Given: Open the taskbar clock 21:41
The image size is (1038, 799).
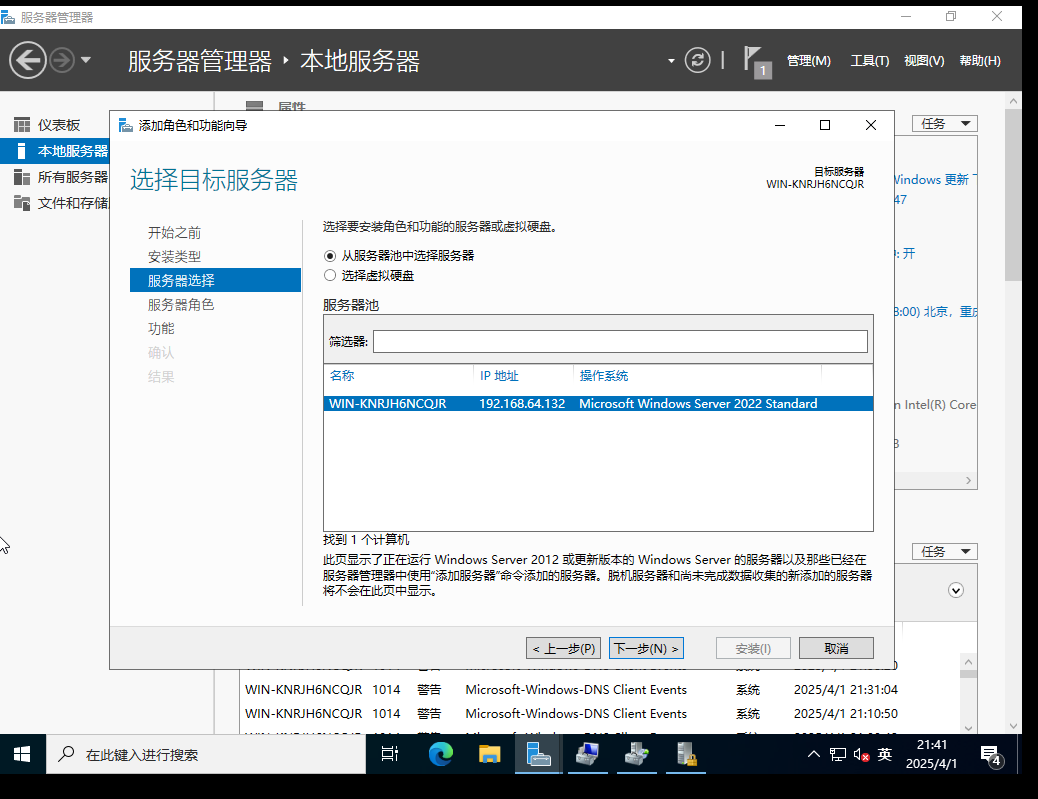Looking at the screenshot, I should (931, 754).
